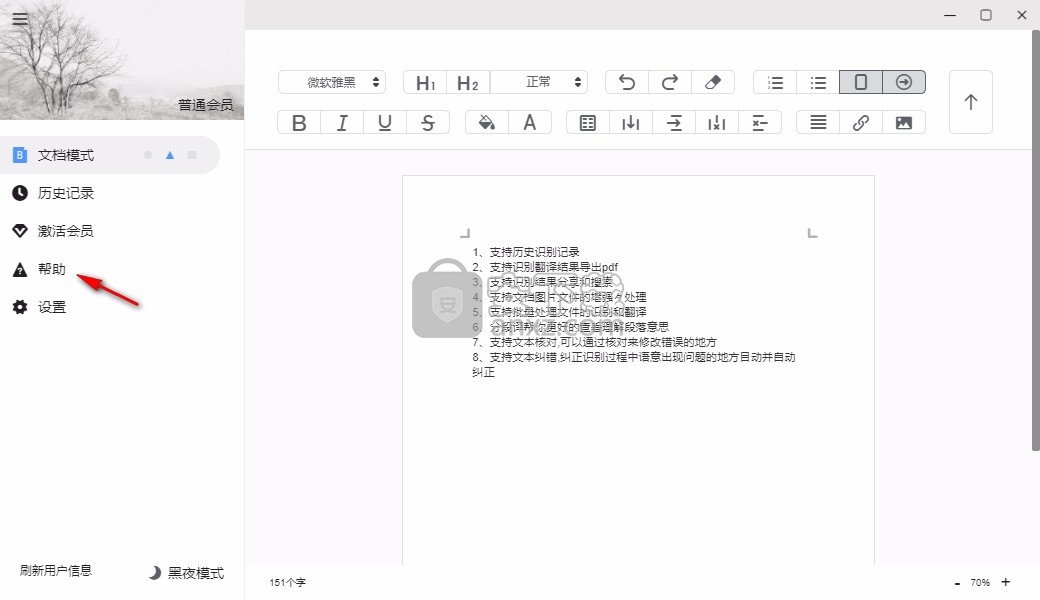This screenshot has height=600, width=1040.
Task: Insert column with down-arrow icon
Action: [631, 123]
